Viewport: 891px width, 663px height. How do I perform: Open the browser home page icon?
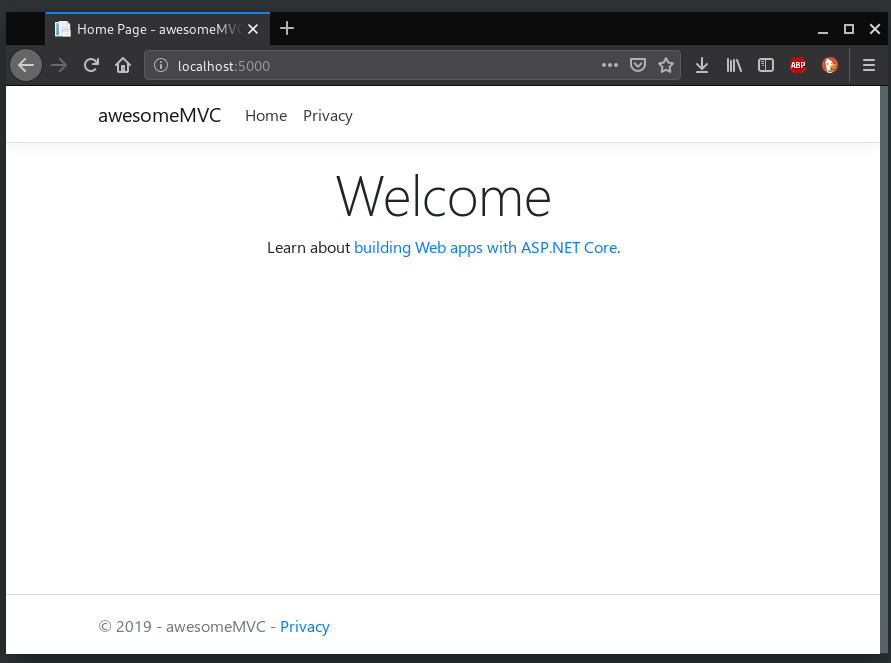(123, 65)
